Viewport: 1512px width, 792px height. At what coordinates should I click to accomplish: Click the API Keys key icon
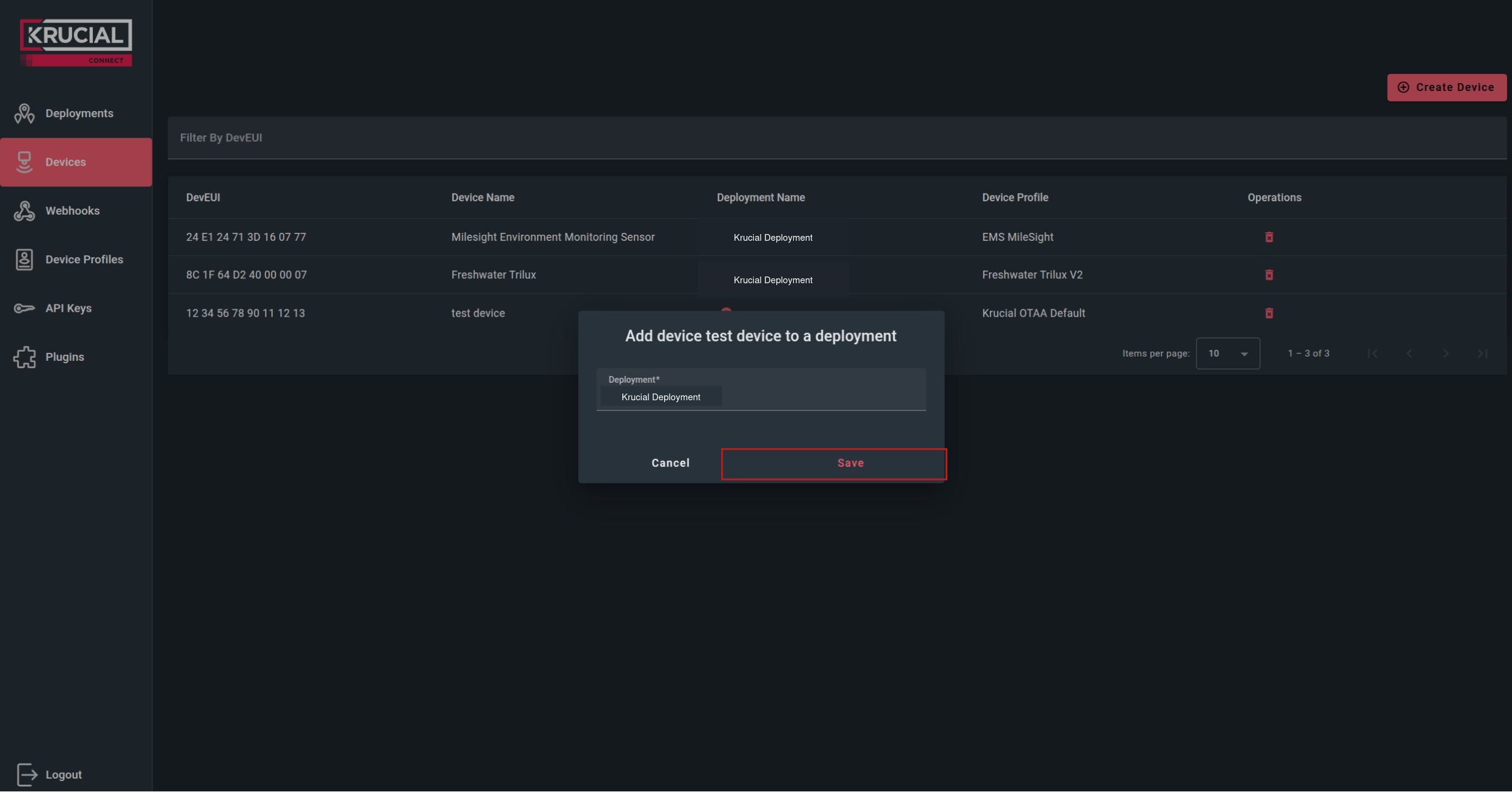24,308
